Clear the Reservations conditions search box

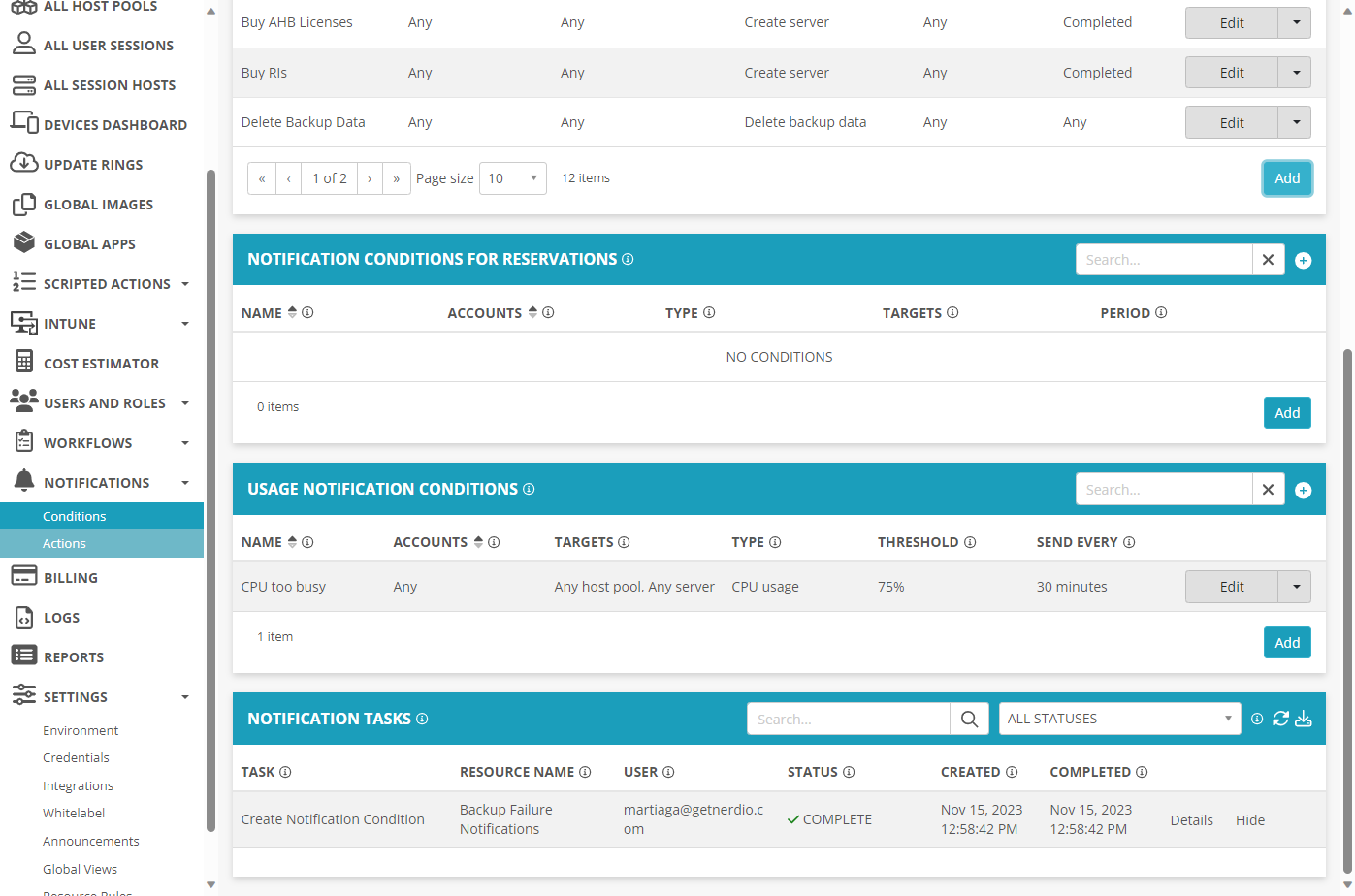point(1268,260)
